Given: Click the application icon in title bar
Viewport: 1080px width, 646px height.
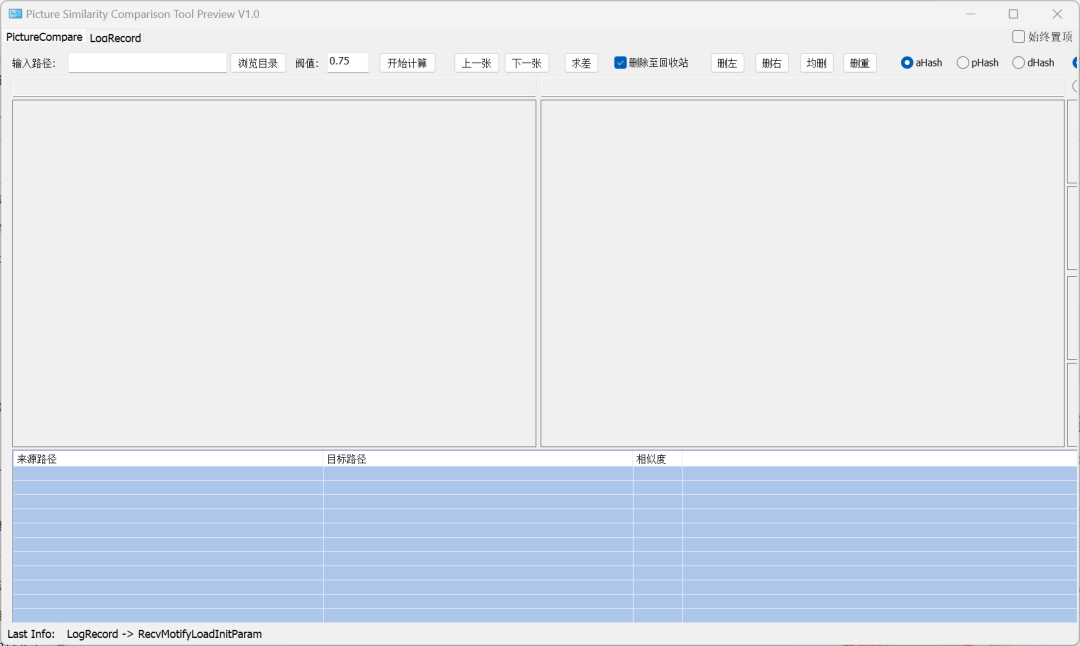Looking at the screenshot, I should click(x=15, y=14).
